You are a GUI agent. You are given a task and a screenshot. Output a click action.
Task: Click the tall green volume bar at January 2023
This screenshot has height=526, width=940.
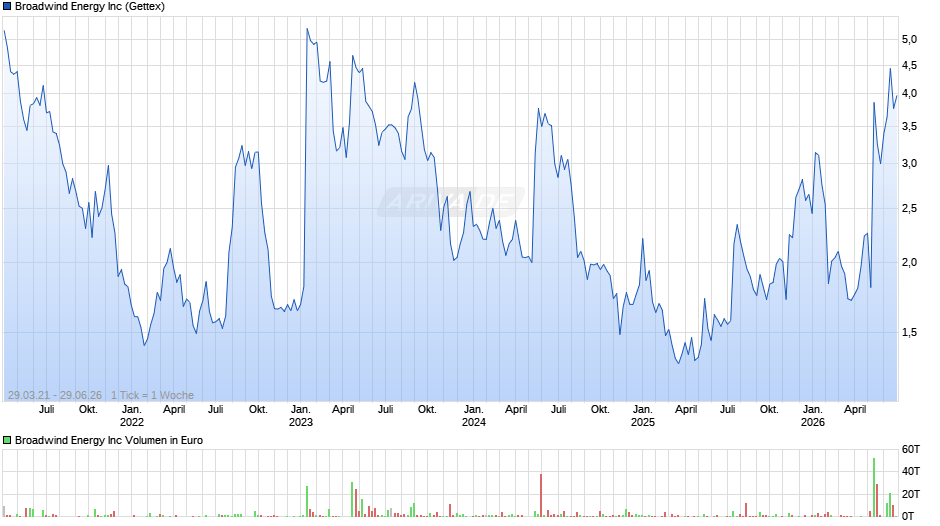307,501
